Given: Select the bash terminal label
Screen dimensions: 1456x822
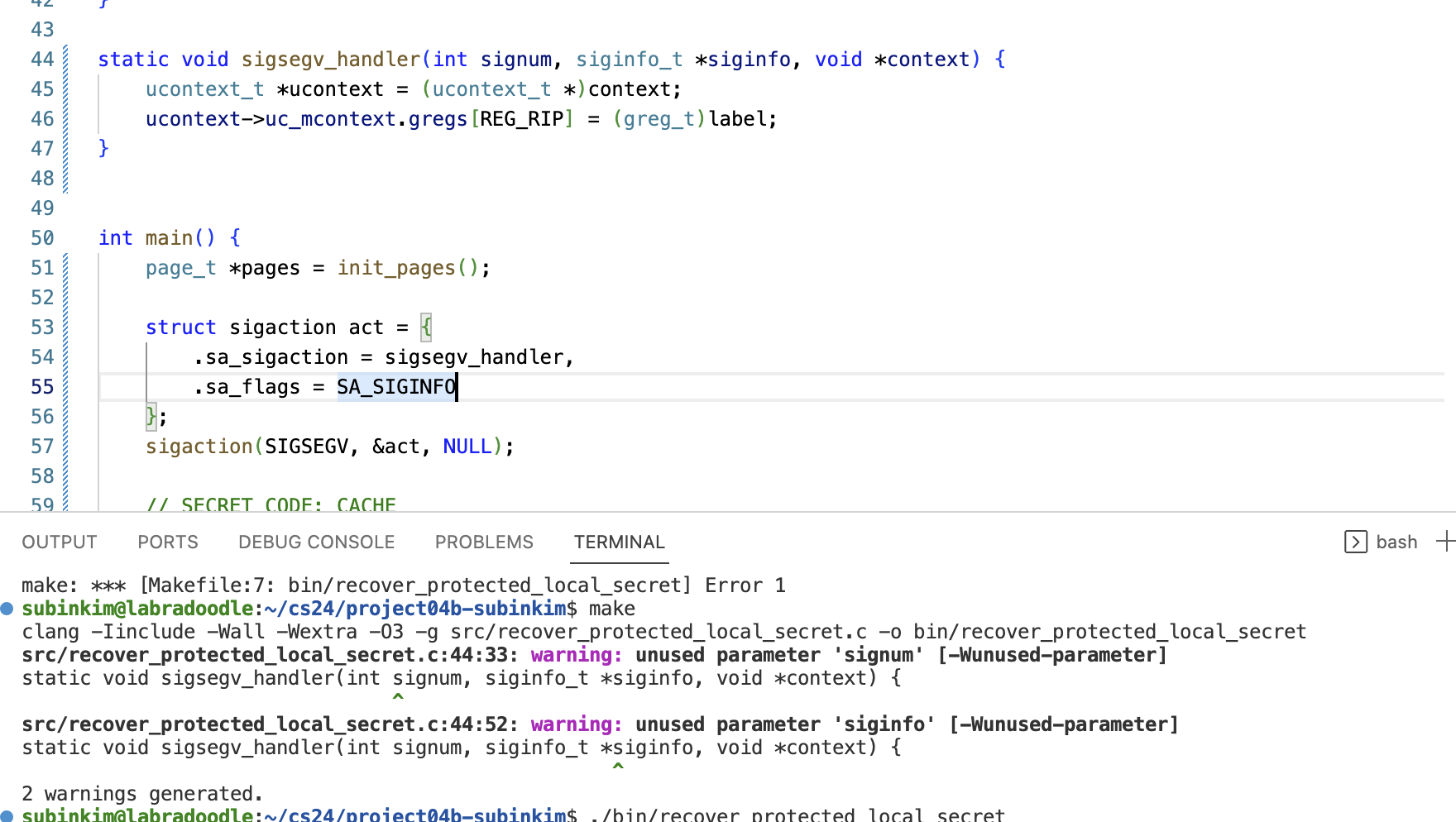Looking at the screenshot, I should pyautogui.click(x=1396, y=542).
